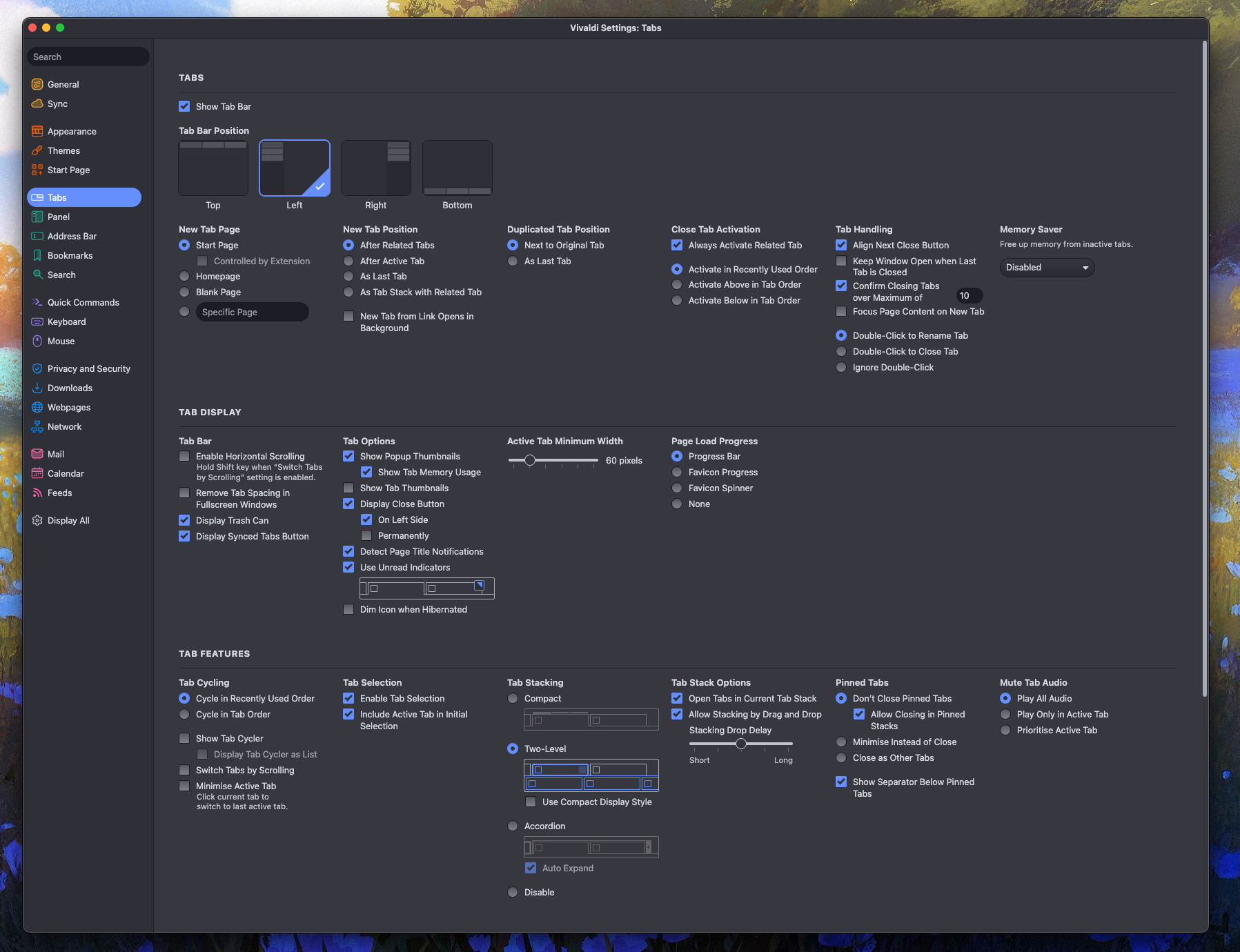Open the Downloads settings section
1240x952 pixels.
(69, 388)
